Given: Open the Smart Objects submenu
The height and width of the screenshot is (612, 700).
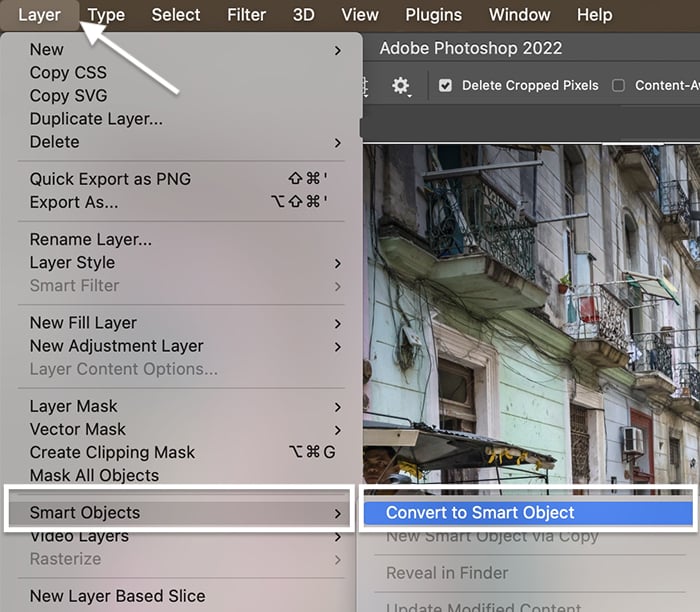Looking at the screenshot, I should pyautogui.click(x=179, y=512).
